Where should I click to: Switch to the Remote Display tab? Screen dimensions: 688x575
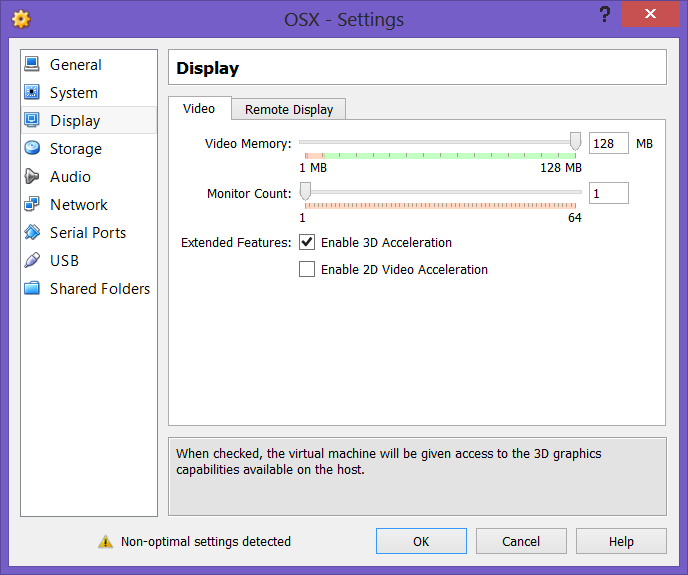pos(289,109)
